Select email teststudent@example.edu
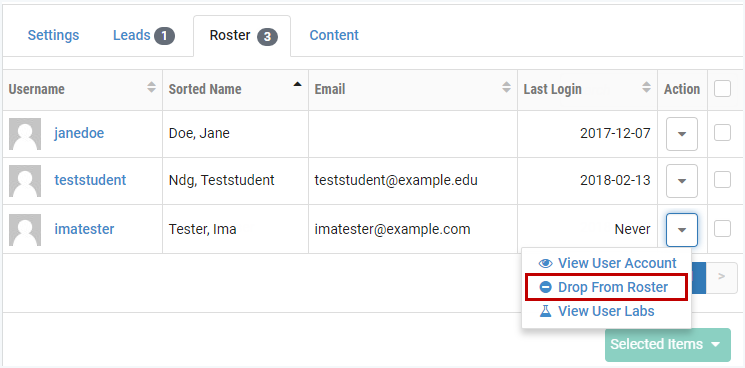 pyautogui.click(x=396, y=180)
